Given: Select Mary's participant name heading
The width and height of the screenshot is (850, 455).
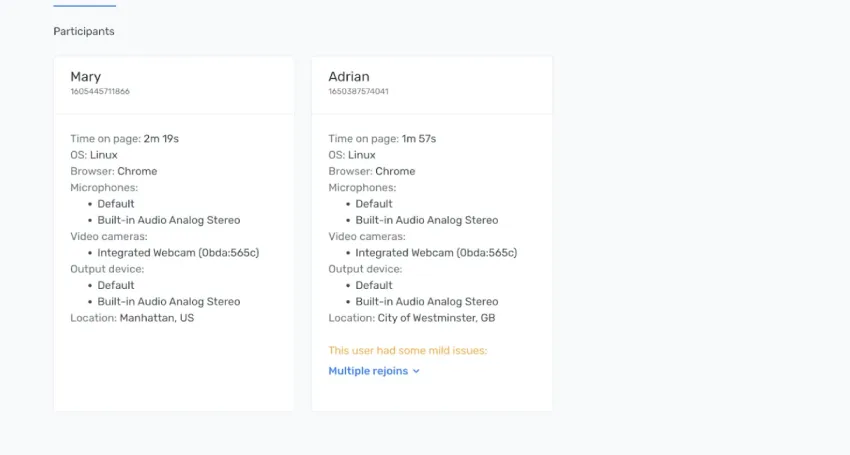Looking at the screenshot, I should click(x=85, y=77).
